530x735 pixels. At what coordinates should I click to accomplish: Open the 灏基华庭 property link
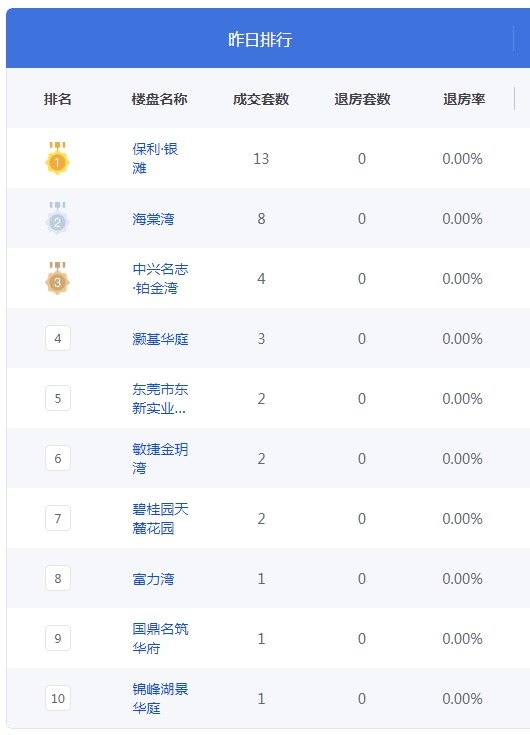click(160, 338)
